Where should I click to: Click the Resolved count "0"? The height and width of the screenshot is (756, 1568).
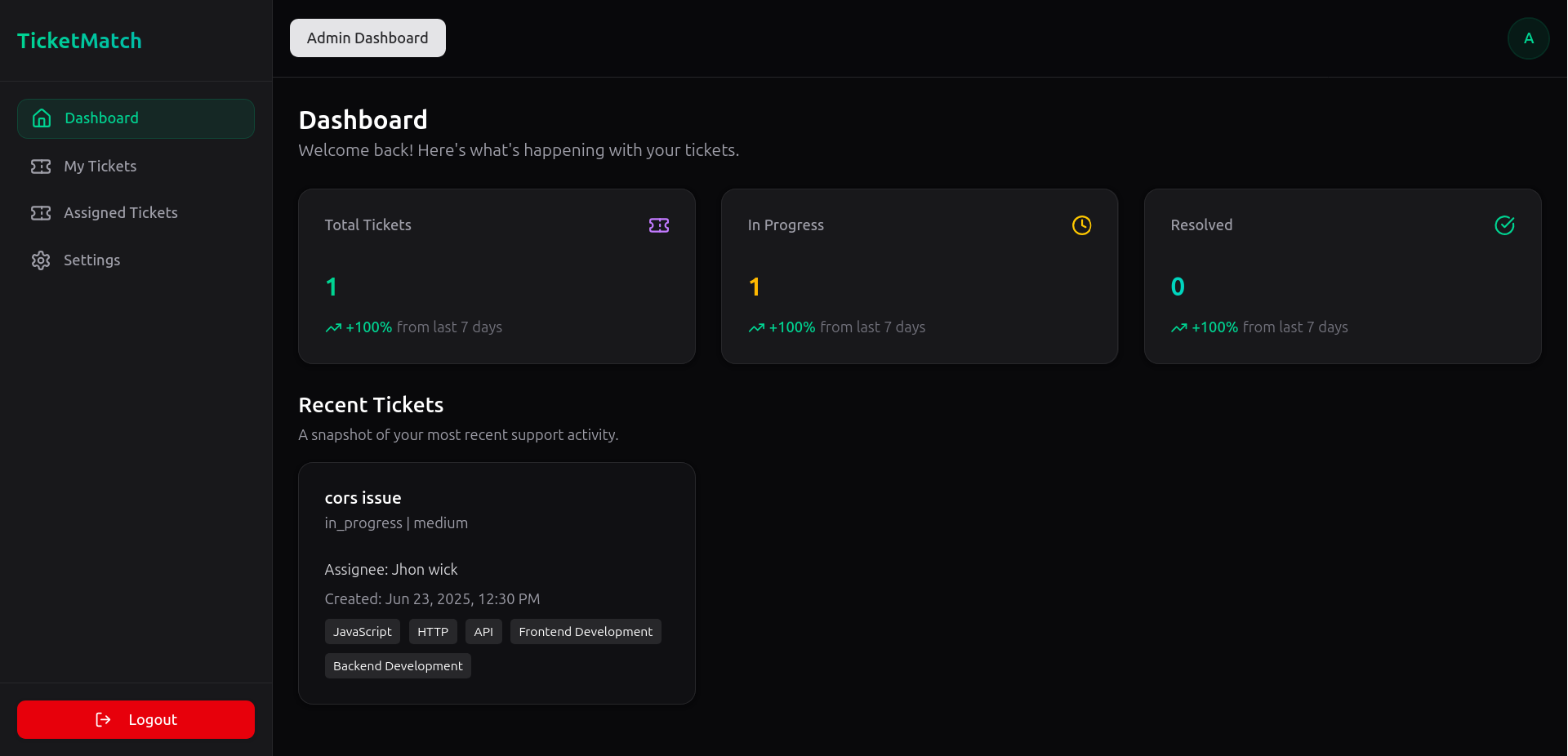1178,287
